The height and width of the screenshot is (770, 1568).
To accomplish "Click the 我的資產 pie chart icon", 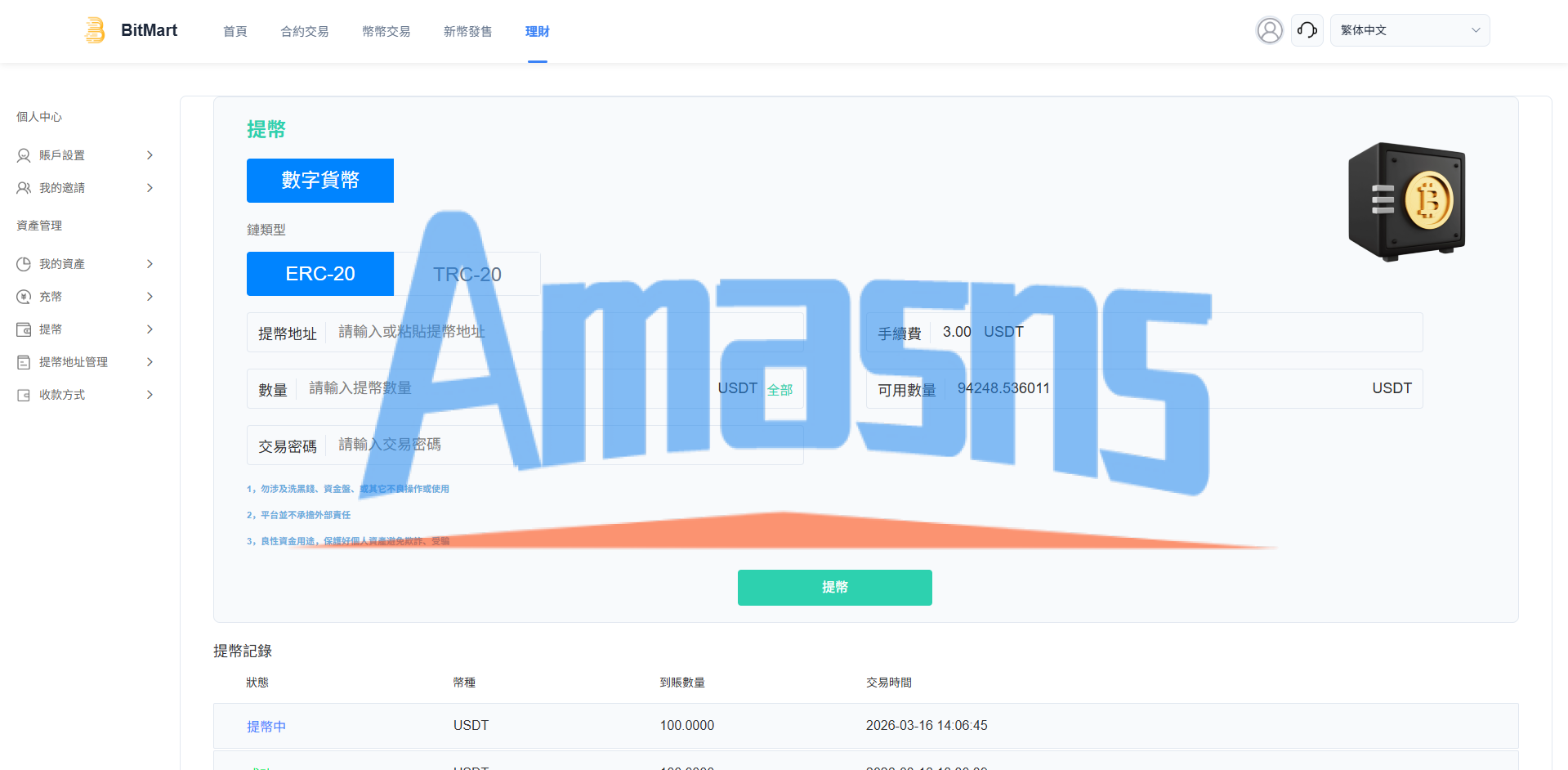I will [24, 264].
